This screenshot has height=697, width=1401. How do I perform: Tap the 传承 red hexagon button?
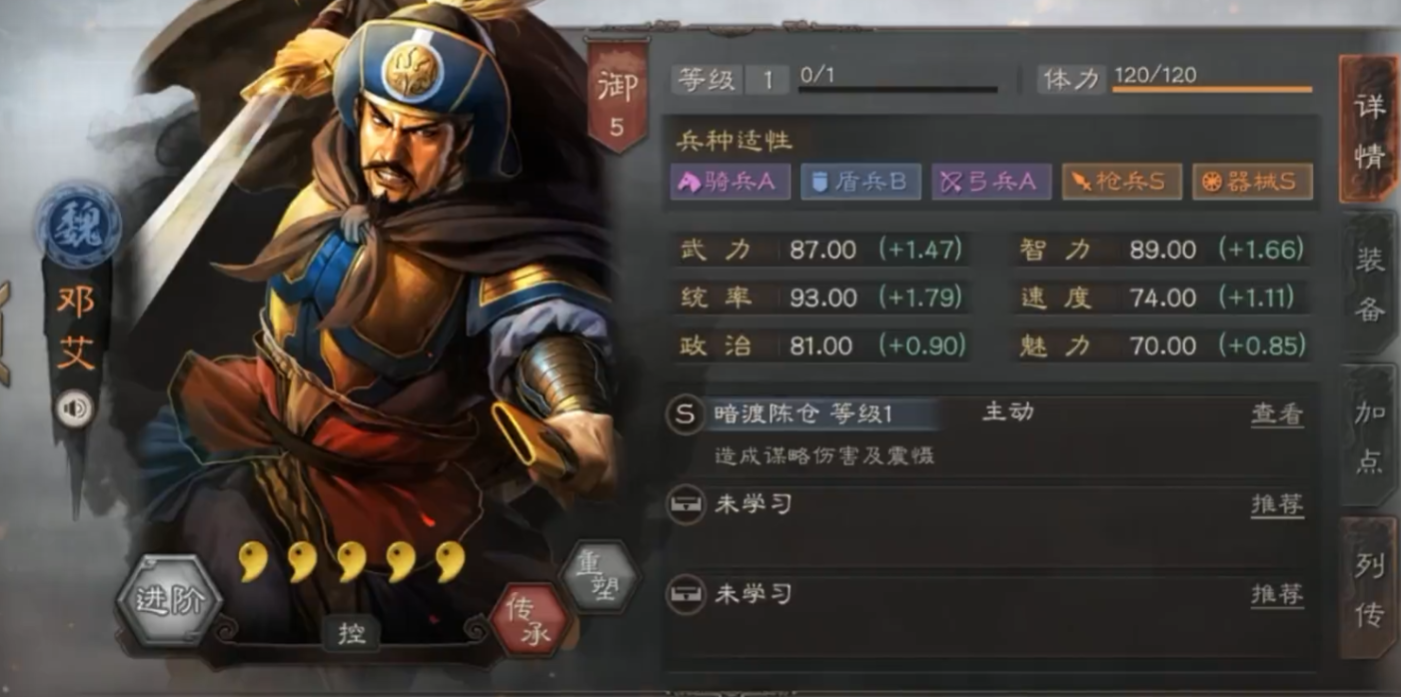tap(531, 621)
